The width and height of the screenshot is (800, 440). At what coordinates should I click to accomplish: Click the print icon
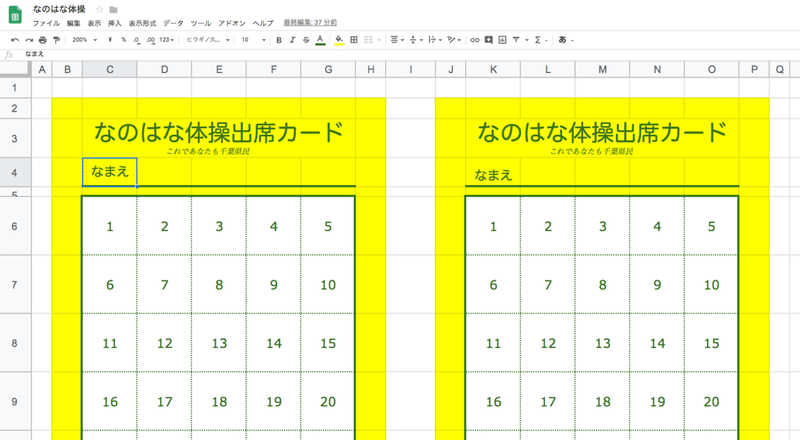tap(43, 40)
